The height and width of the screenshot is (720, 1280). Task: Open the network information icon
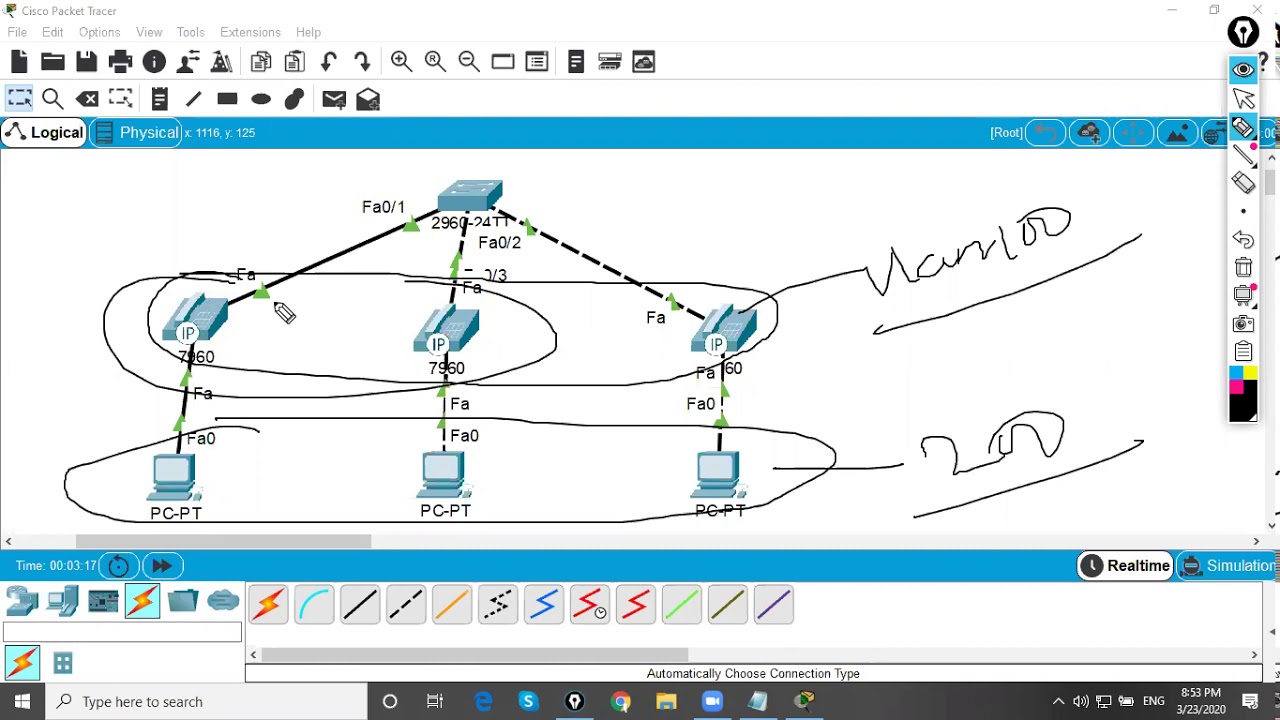[154, 62]
